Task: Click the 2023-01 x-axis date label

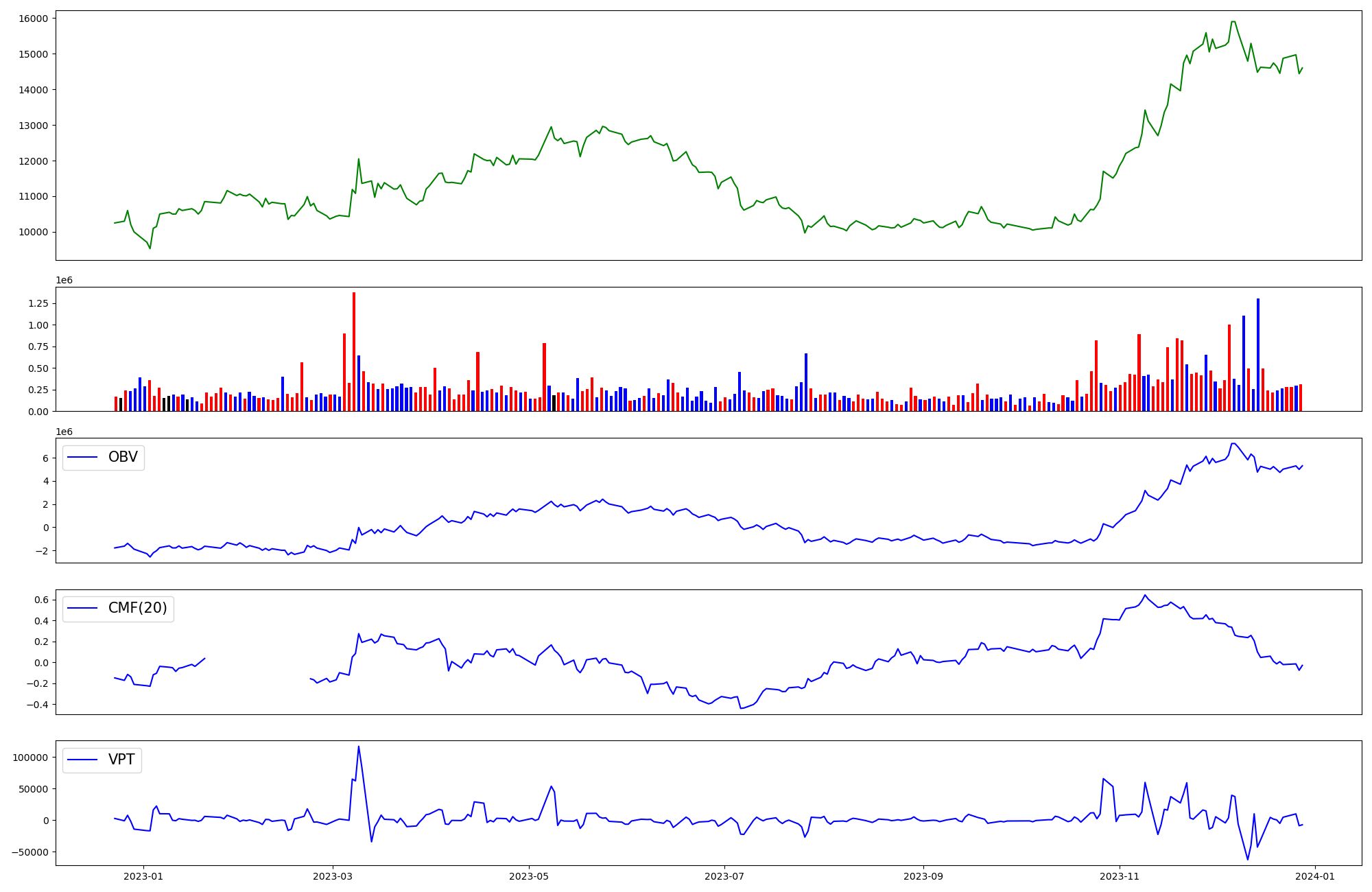Action: [x=143, y=876]
